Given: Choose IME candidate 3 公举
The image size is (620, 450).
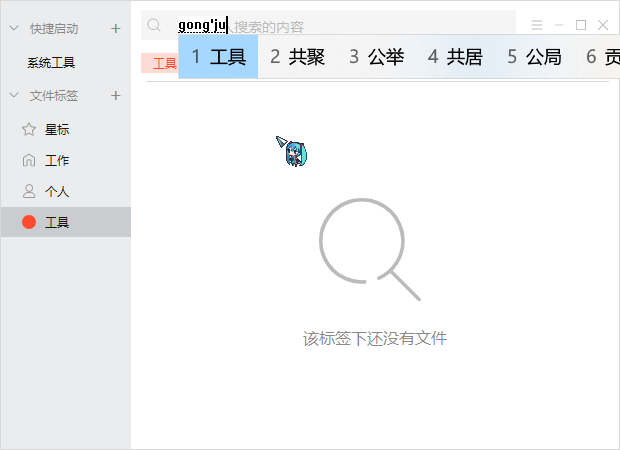Looking at the screenshot, I should pos(376,57).
